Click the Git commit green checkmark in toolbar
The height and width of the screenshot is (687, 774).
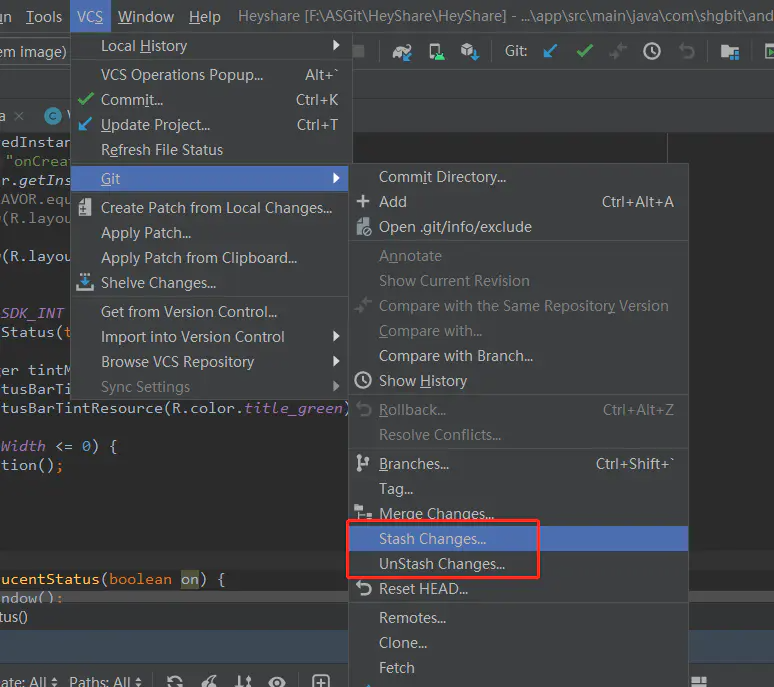584,51
